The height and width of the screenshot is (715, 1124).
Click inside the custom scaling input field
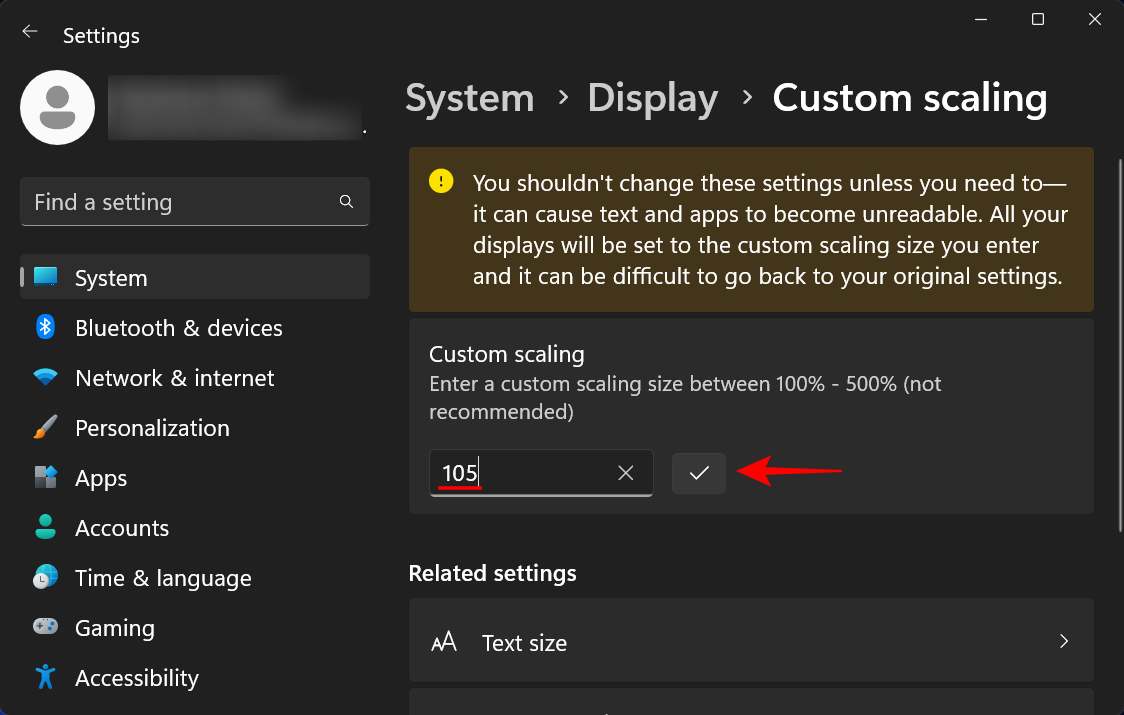tap(520, 472)
